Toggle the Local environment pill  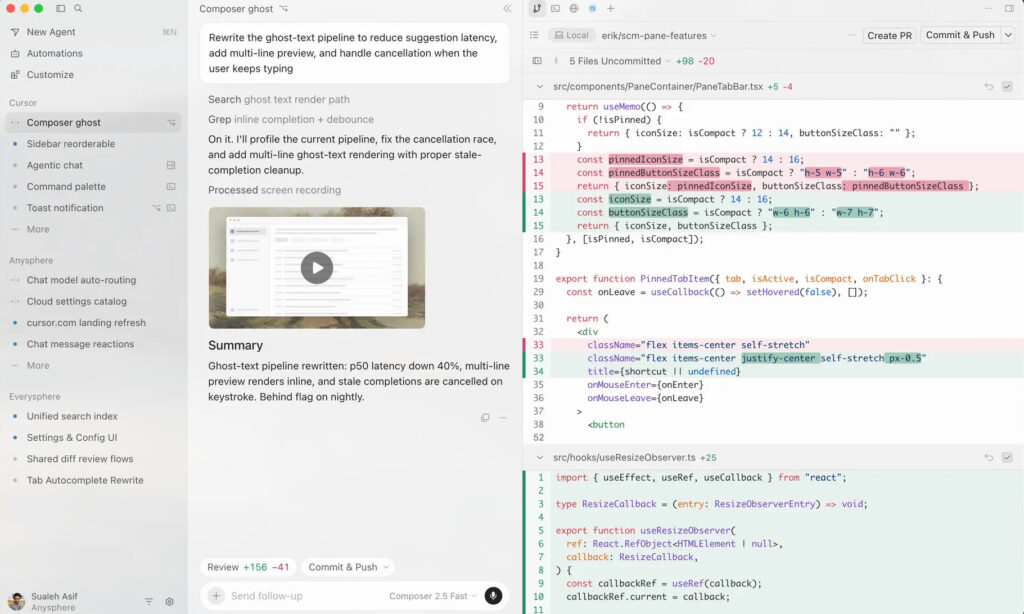(571, 35)
